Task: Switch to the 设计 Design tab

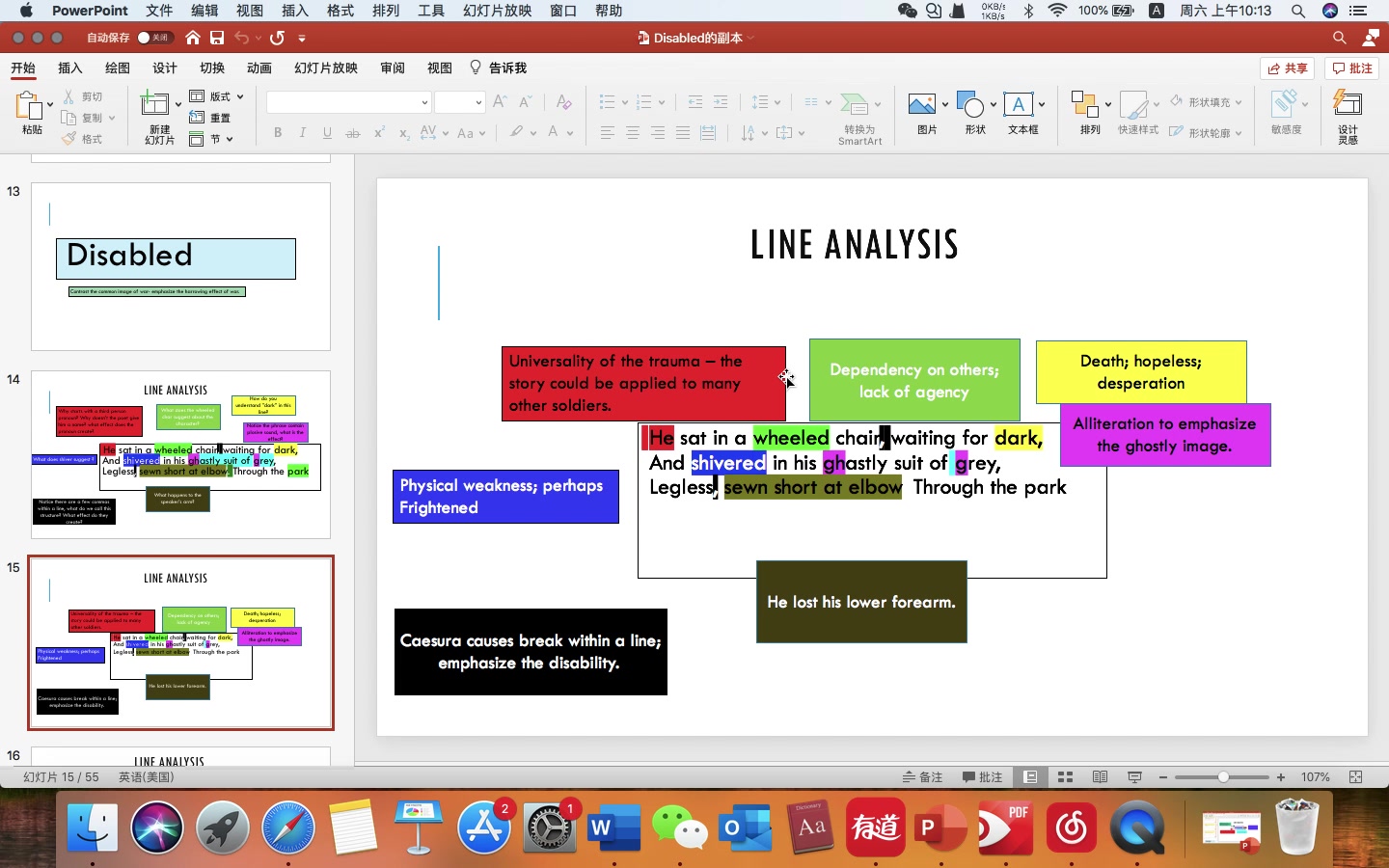Action: [x=165, y=68]
